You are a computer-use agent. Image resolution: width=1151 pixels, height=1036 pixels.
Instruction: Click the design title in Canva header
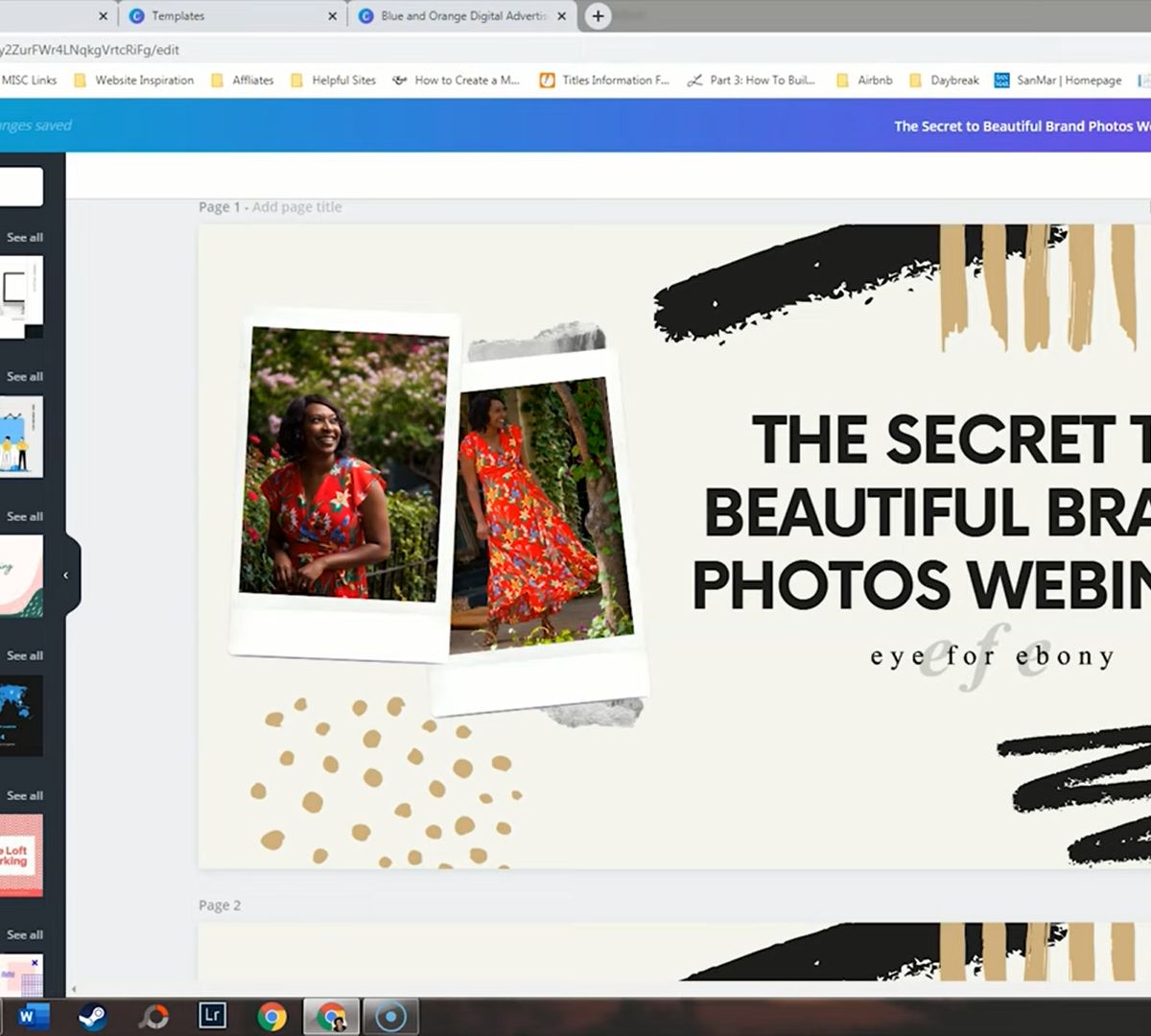1022,126
